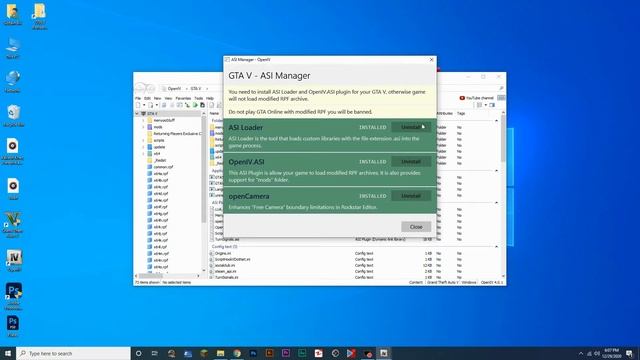Image resolution: width=640 pixels, height=360 pixels.
Task: Sort file list by Tags column
Action: (x=461, y=113)
